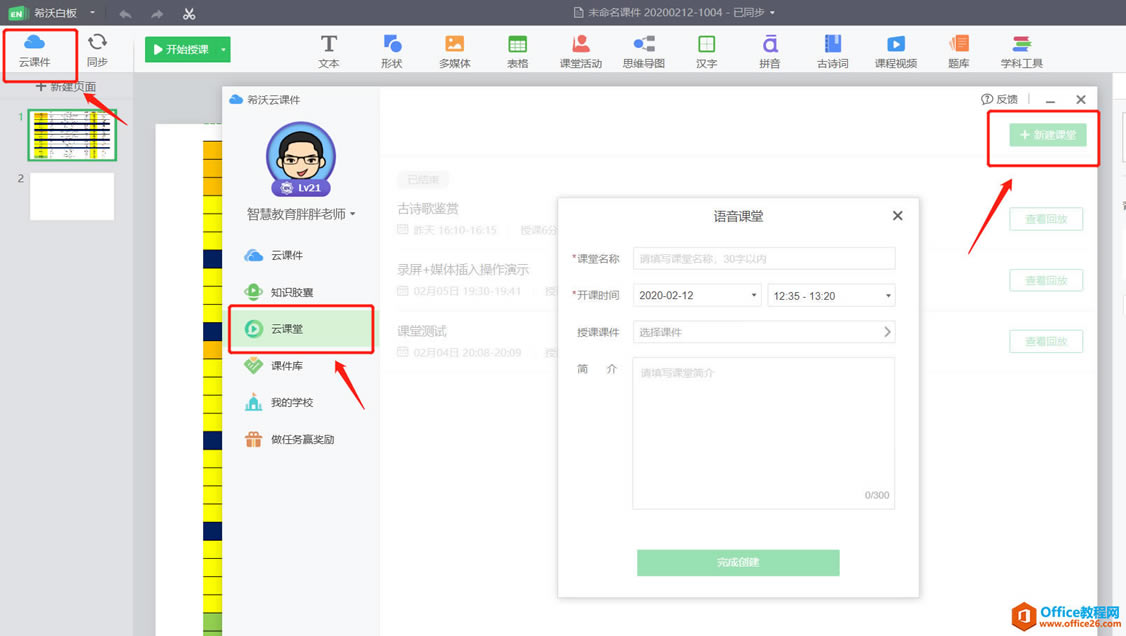1126x636 pixels.
Task: Click the 同步 sync icon
Action: 97,50
